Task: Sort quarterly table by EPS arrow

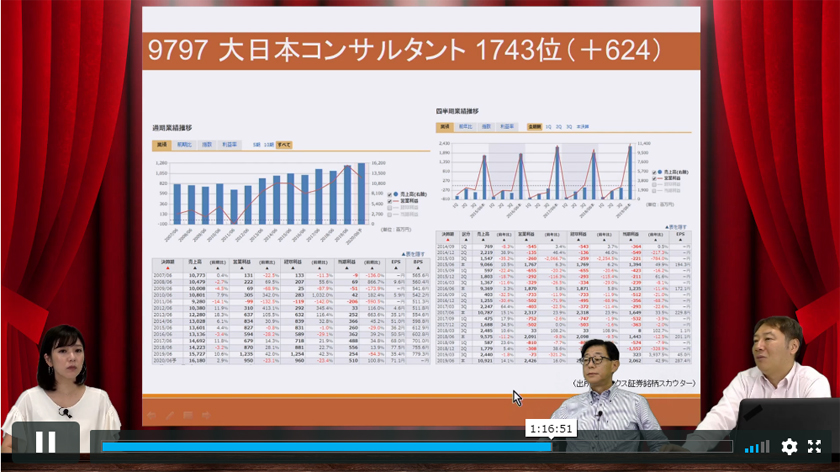Action: (680, 240)
